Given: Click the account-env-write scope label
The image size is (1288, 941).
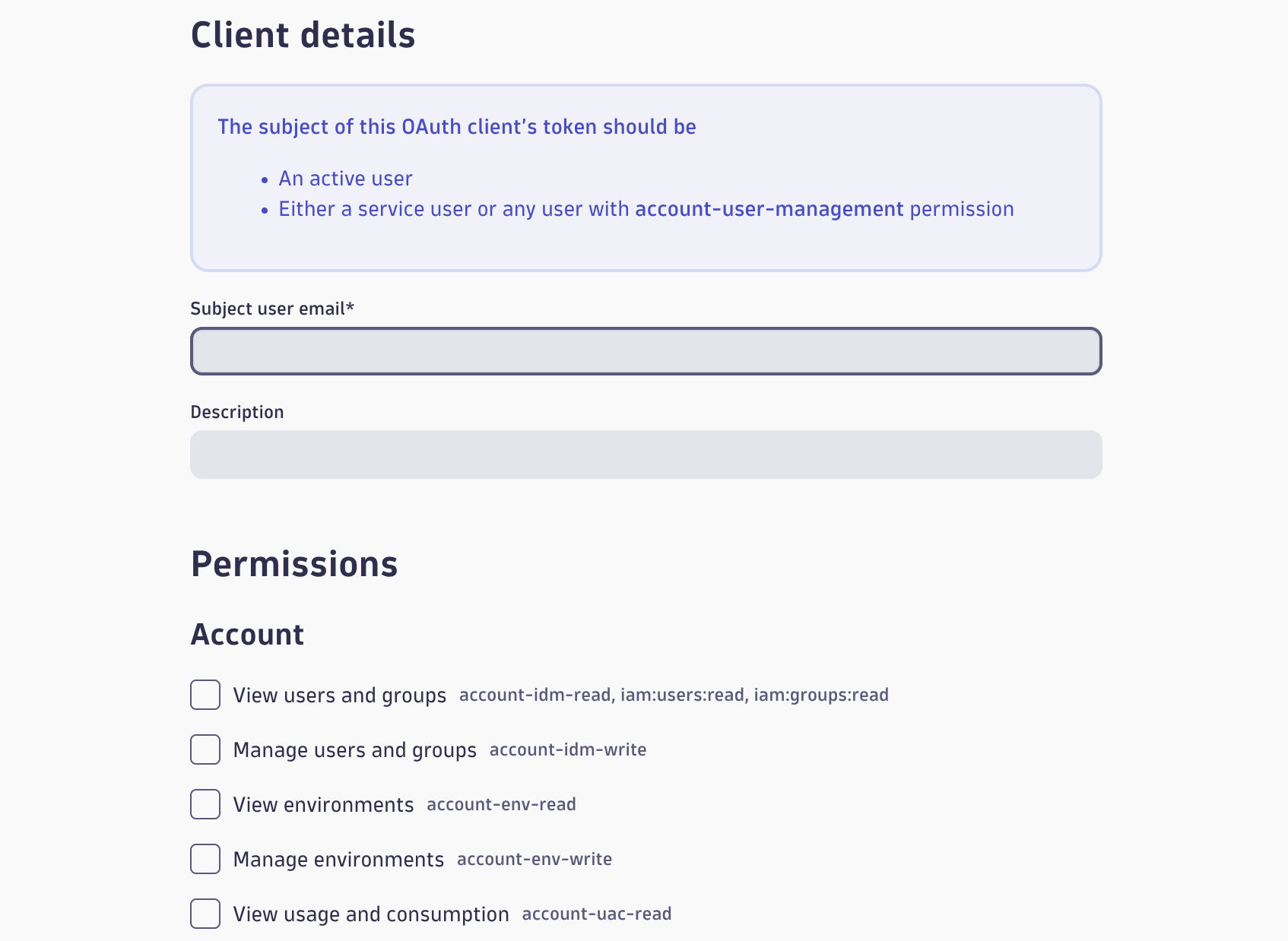Looking at the screenshot, I should pos(534,859).
